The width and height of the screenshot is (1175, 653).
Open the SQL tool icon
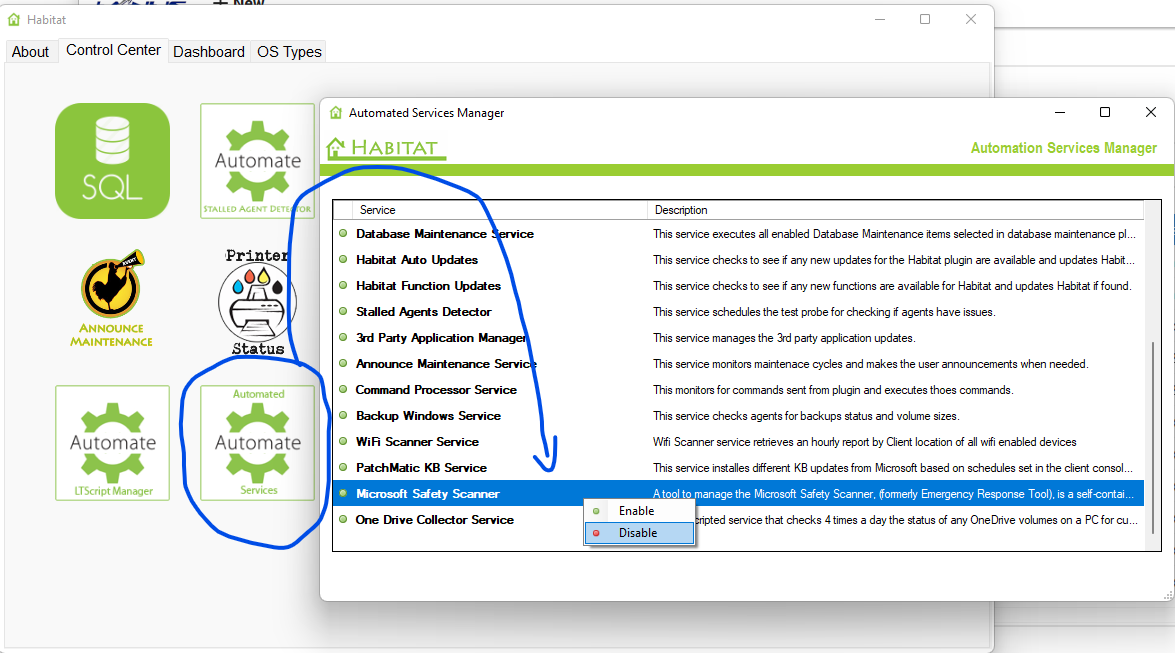(x=112, y=161)
